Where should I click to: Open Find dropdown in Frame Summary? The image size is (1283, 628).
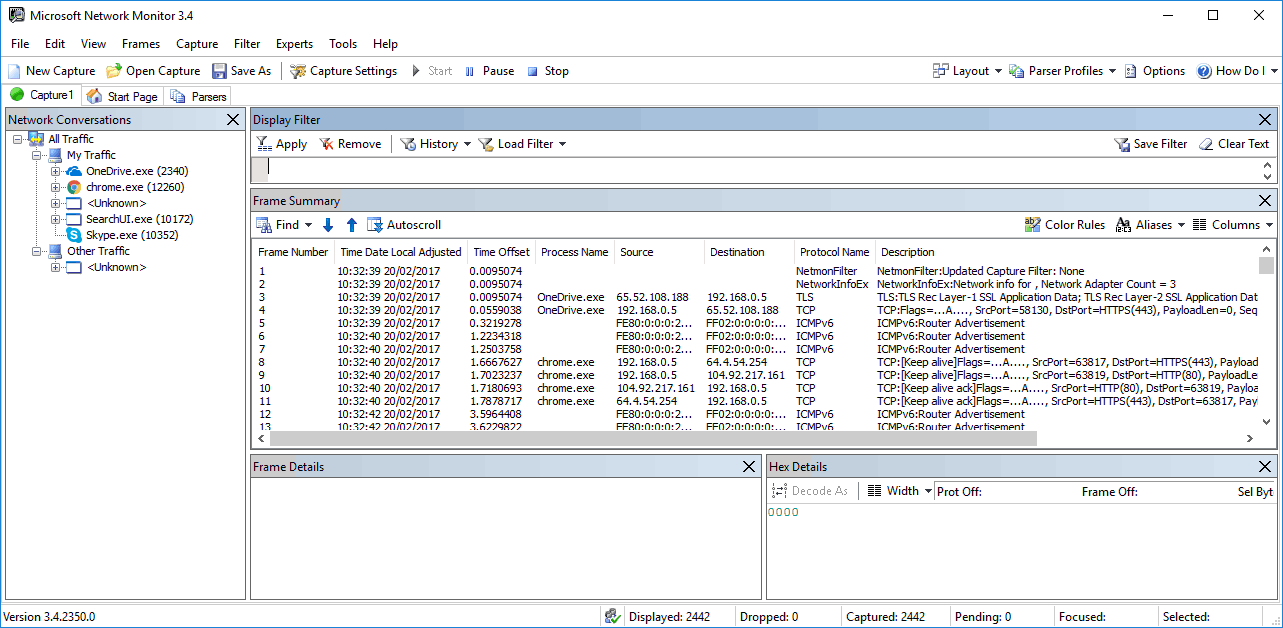pos(284,225)
